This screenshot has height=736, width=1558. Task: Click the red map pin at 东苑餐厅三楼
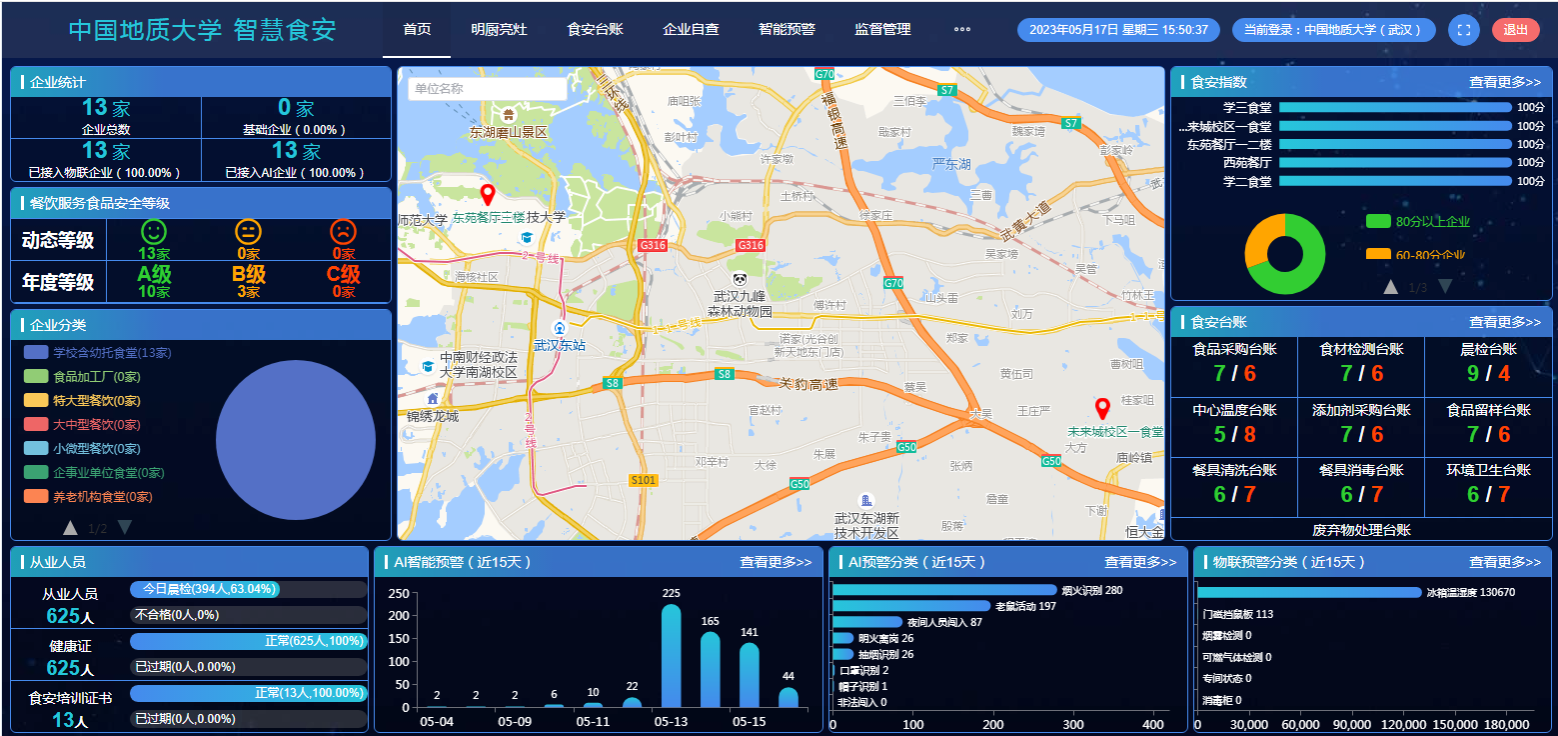coord(488,195)
